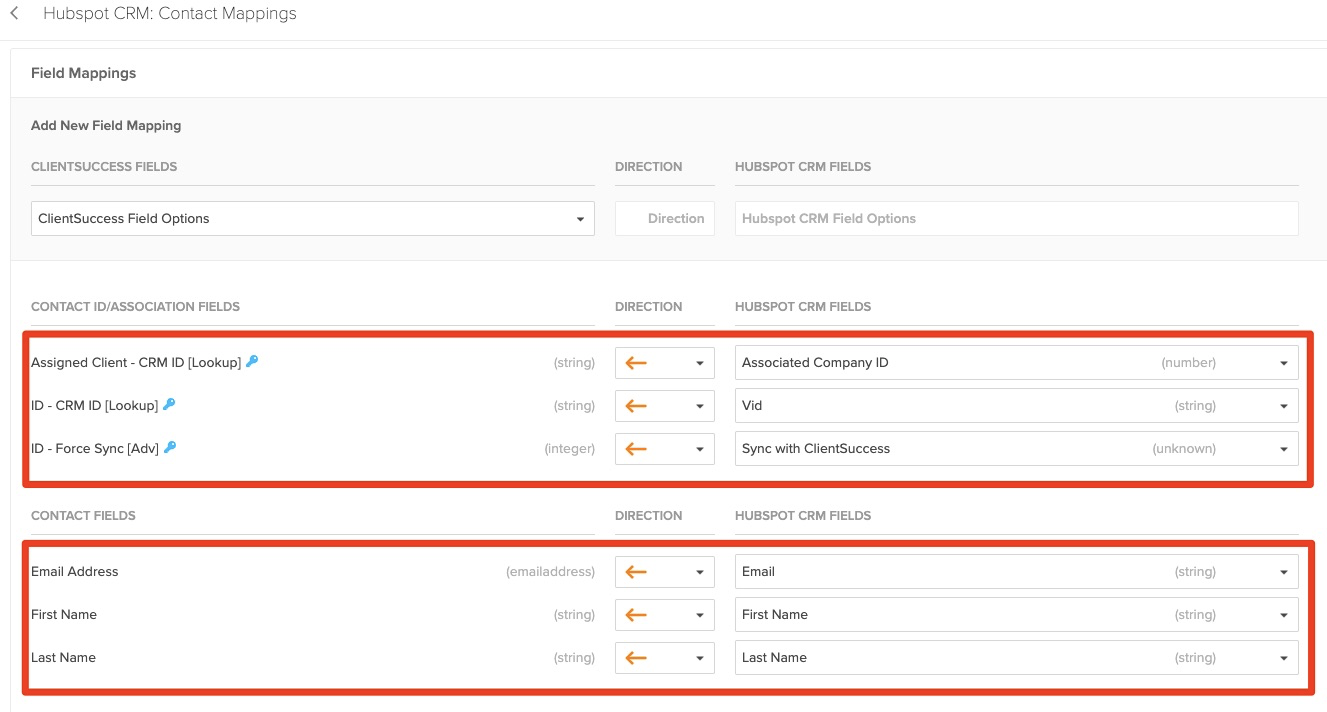Click CONTACT ID/ASSOCIATION FIELDS heading
The height and width of the screenshot is (712, 1327).
pos(136,307)
